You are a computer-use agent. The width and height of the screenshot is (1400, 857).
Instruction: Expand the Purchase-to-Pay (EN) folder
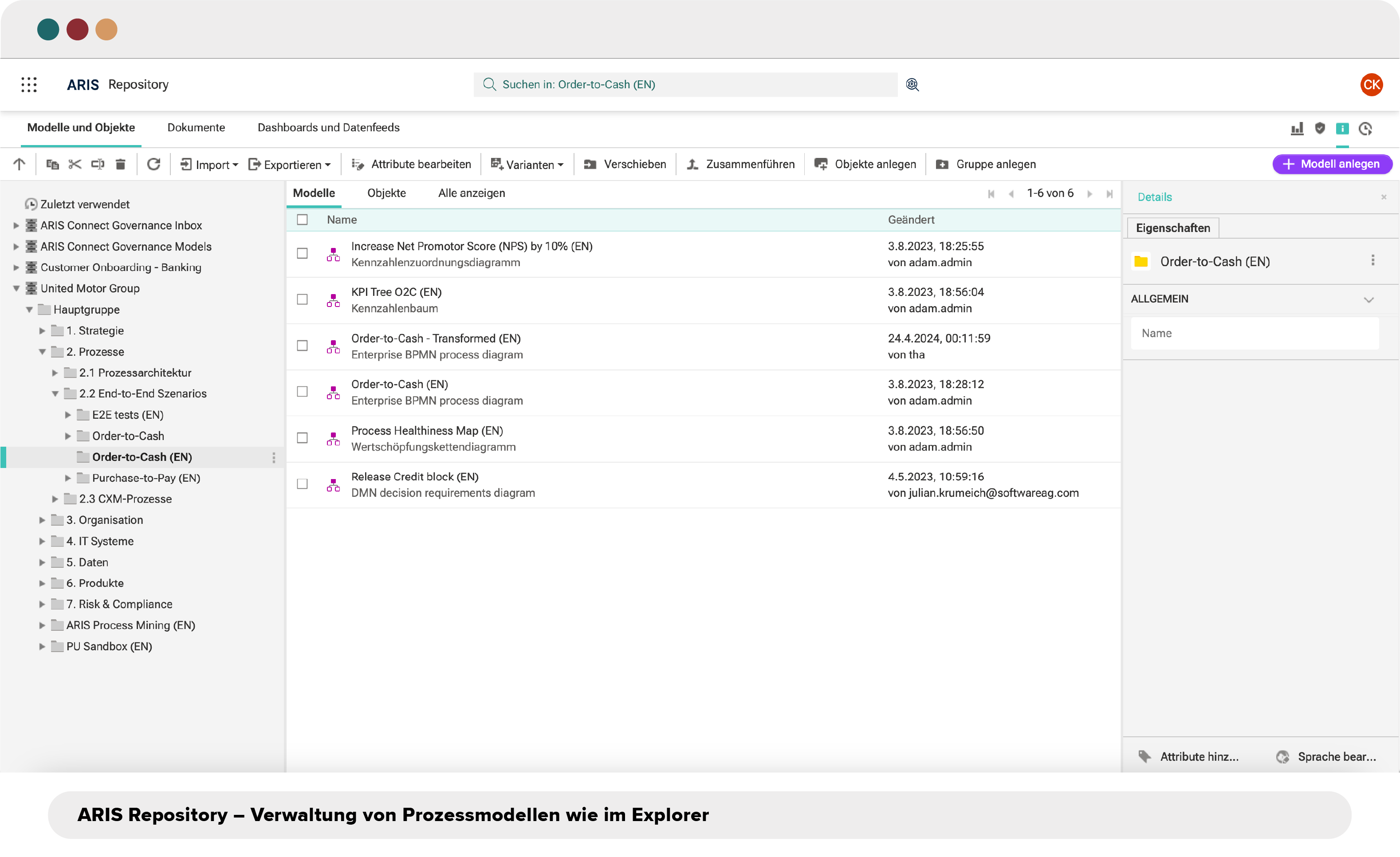point(67,478)
